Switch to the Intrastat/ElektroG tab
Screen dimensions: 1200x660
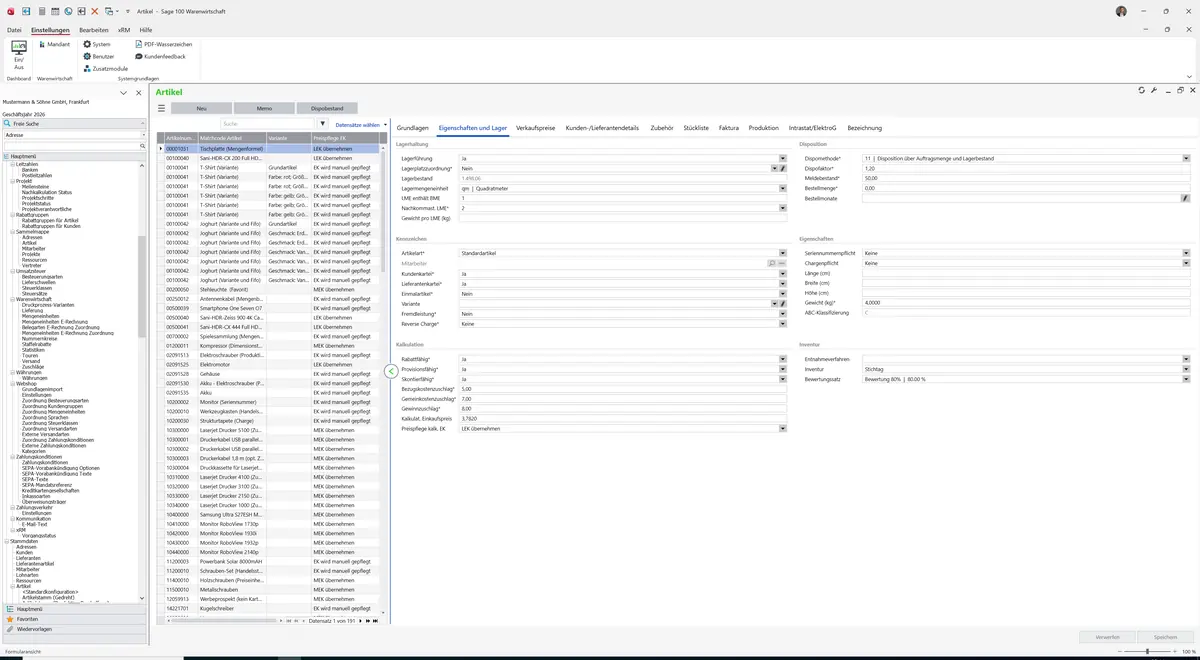812,128
